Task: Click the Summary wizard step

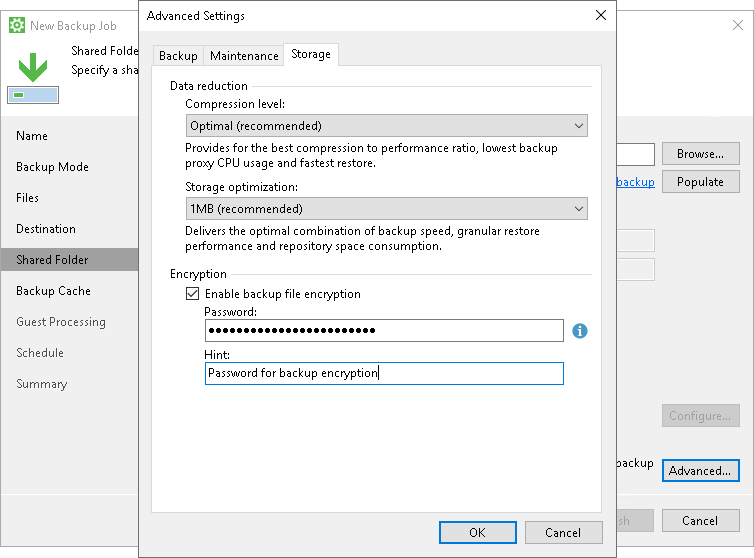Action: pyautogui.click(x=42, y=384)
